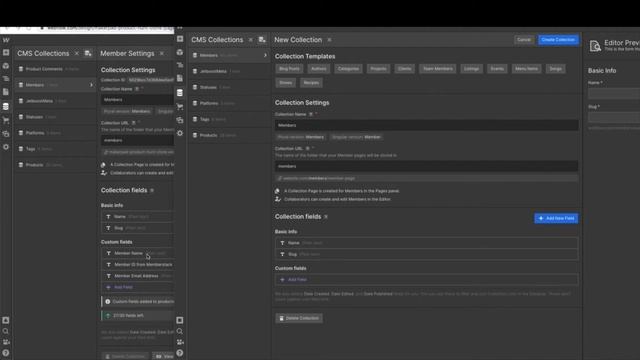The height and width of the screenshot is (360, 640).
Task: Click Cancel in New Collection header
Action: tap(524, 40)
